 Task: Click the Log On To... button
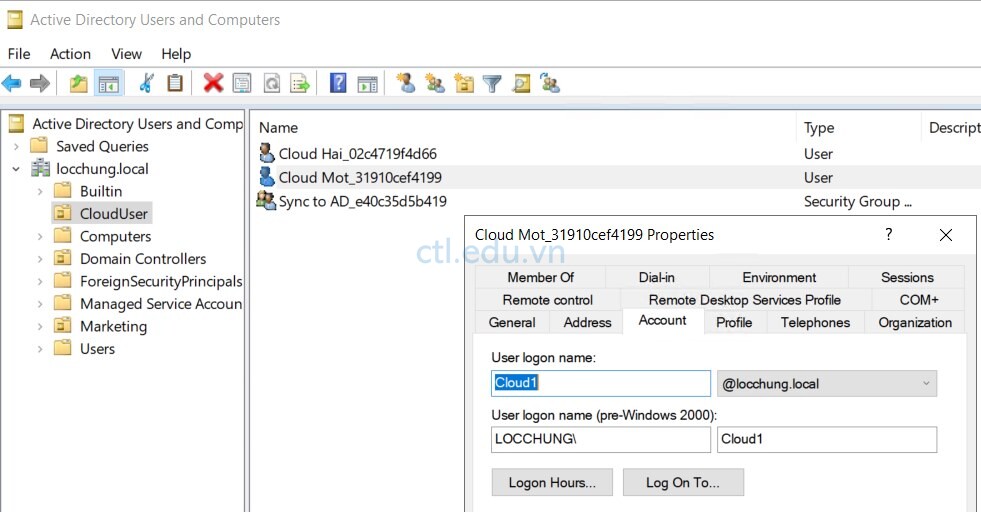point(683,483)
